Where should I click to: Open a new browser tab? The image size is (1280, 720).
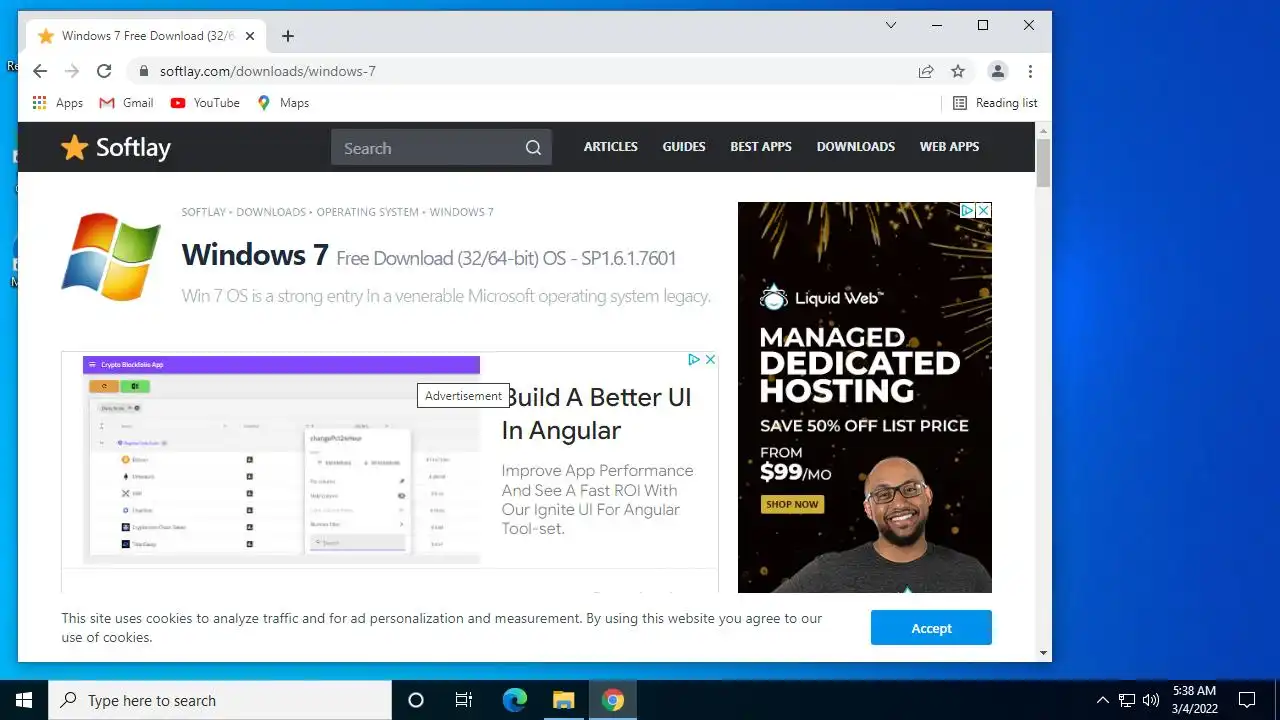(288, 36)
